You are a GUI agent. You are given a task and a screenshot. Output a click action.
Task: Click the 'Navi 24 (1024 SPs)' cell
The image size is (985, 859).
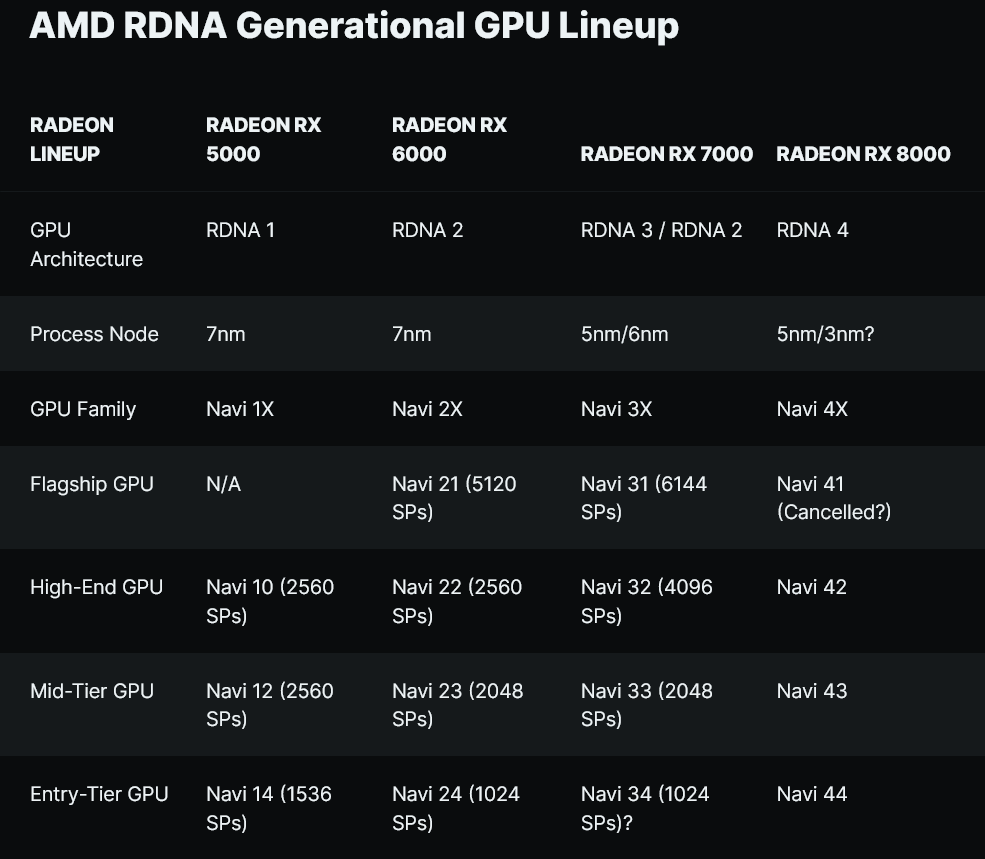pyautogui.click(x=455, y=808)
